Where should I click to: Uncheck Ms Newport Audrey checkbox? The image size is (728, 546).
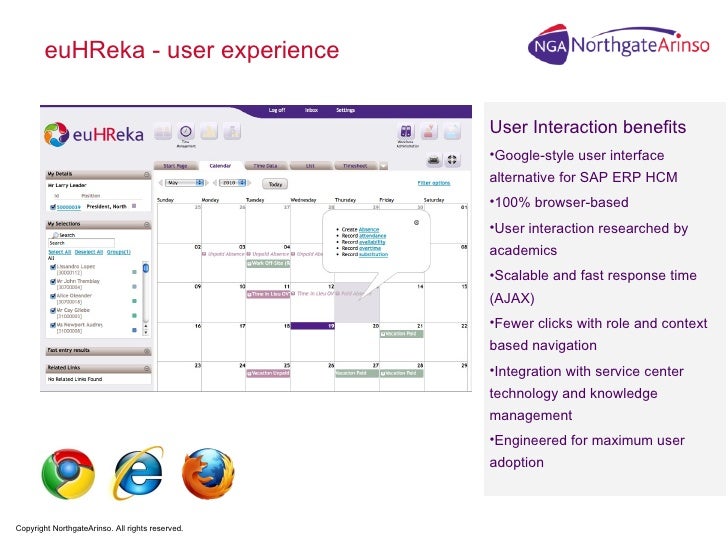[52, 325]
